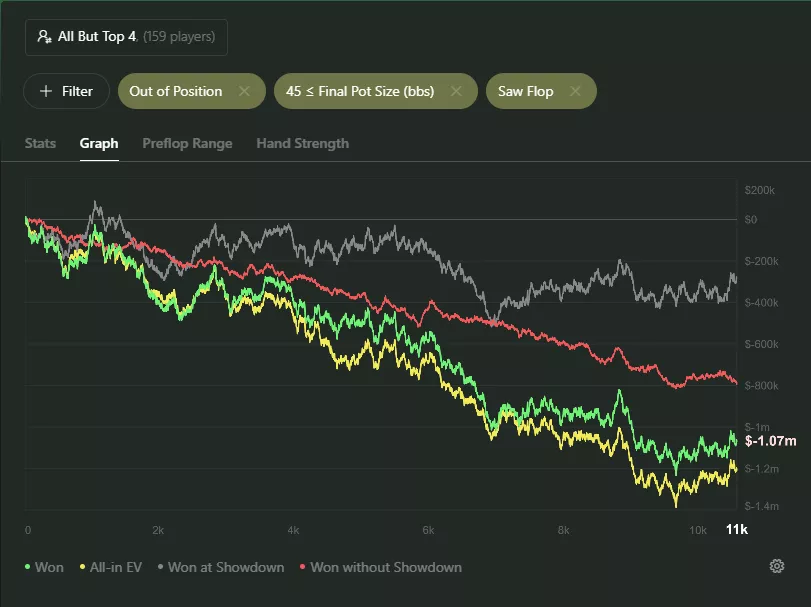
Task: Open graph settings gear icon
Action: pyautogui.click(x=777, y=566)
